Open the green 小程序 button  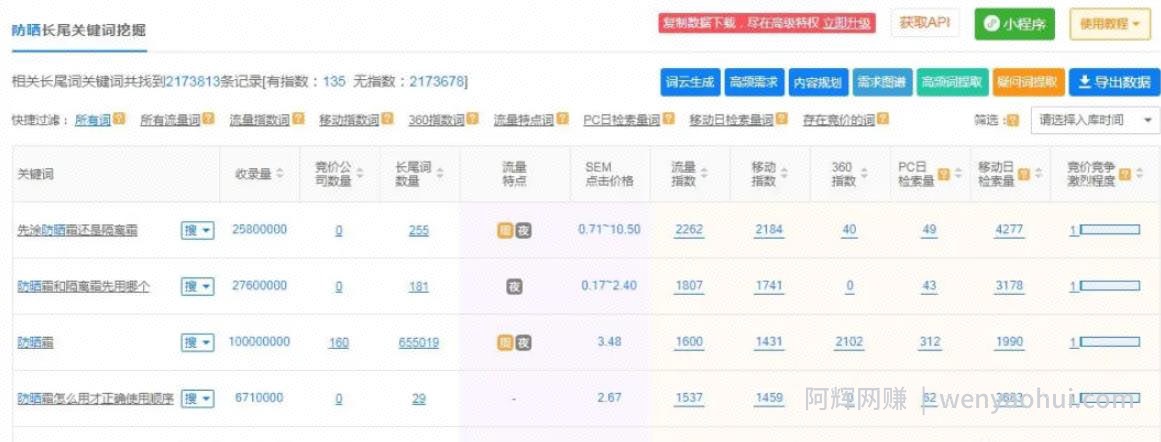coord(1014,24)
